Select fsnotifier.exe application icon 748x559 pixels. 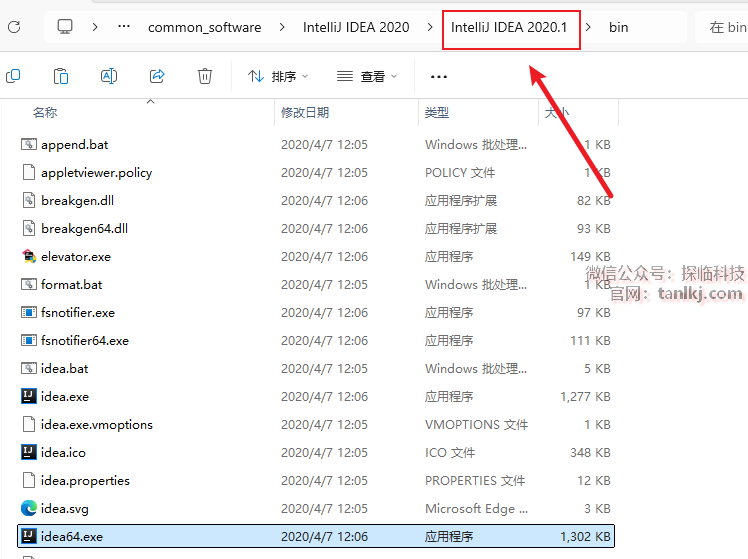(29, 312)
